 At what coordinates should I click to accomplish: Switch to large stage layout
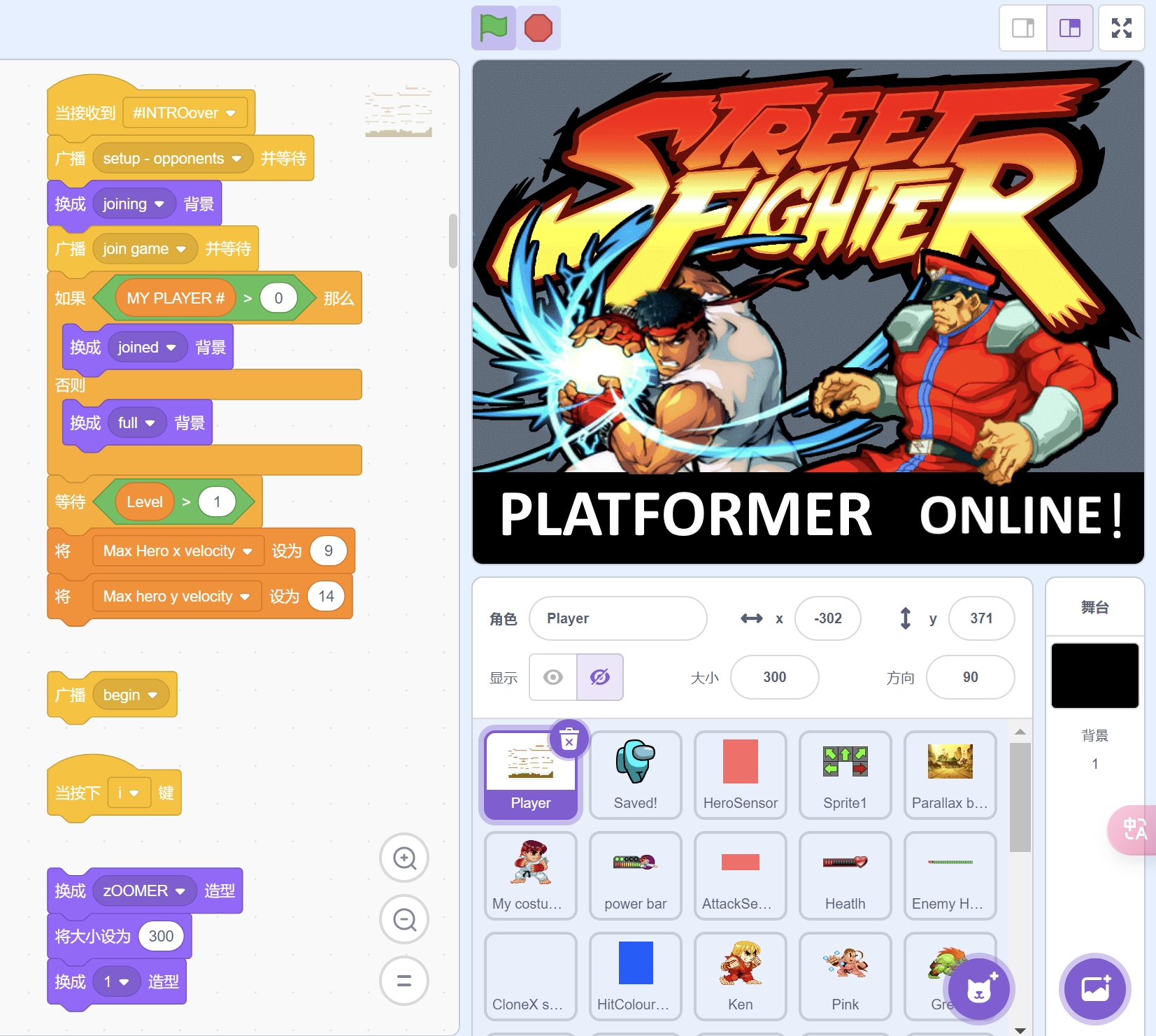pos(1070,28)
